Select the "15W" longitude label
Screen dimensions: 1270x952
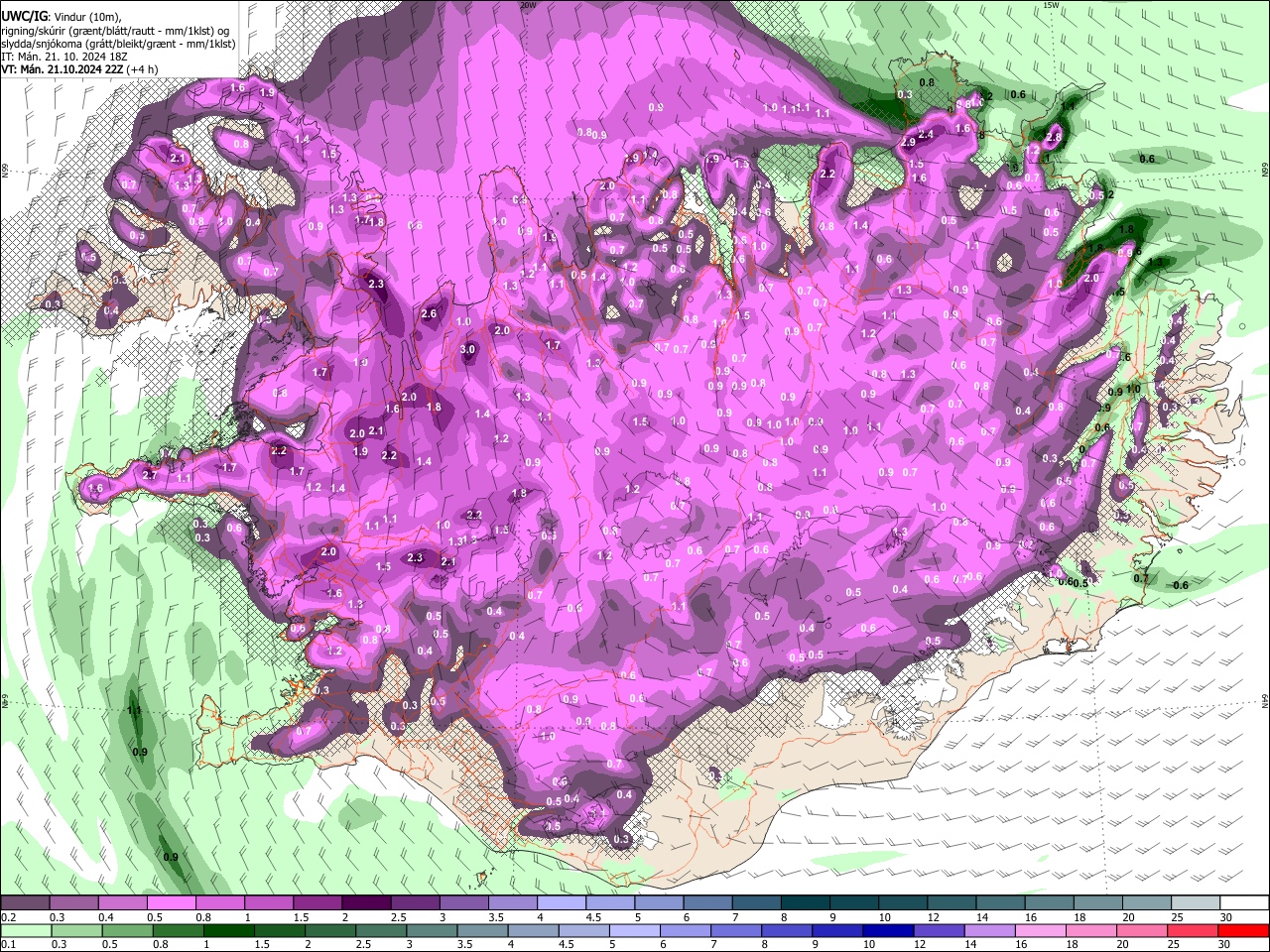(x=1051, y=5)
